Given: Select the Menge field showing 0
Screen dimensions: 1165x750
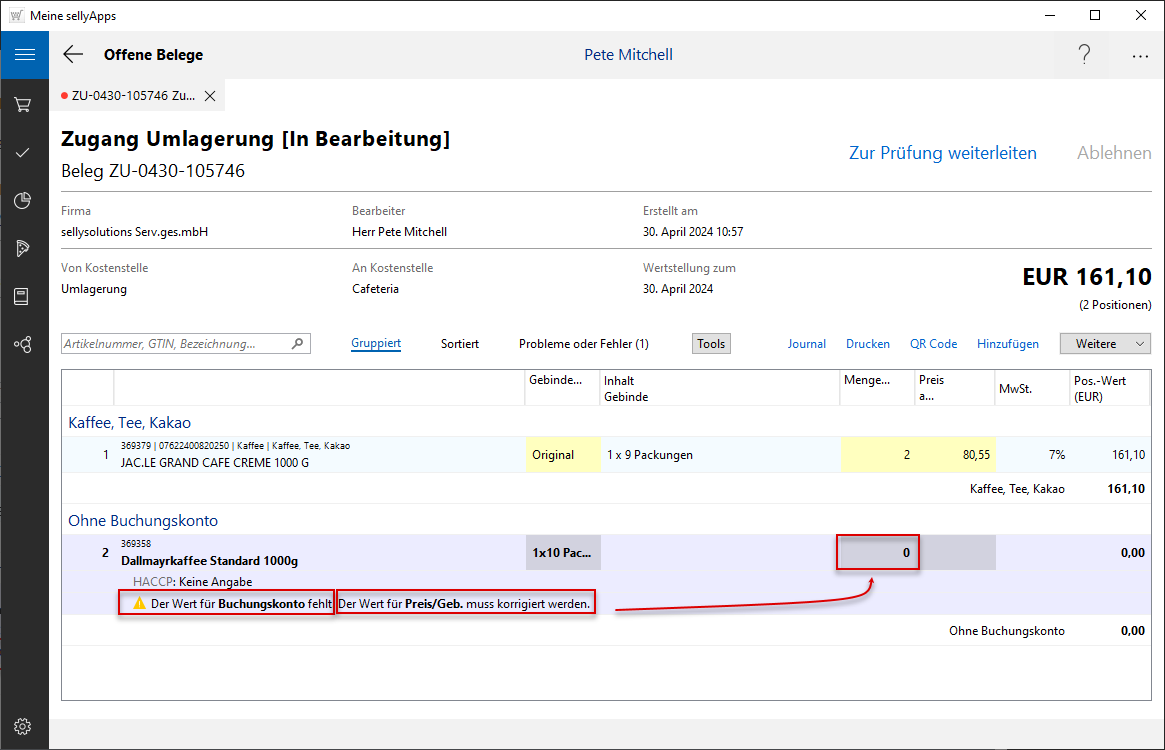Looking at the screenshot, I should pyautogui.click(x=877, y=552).
